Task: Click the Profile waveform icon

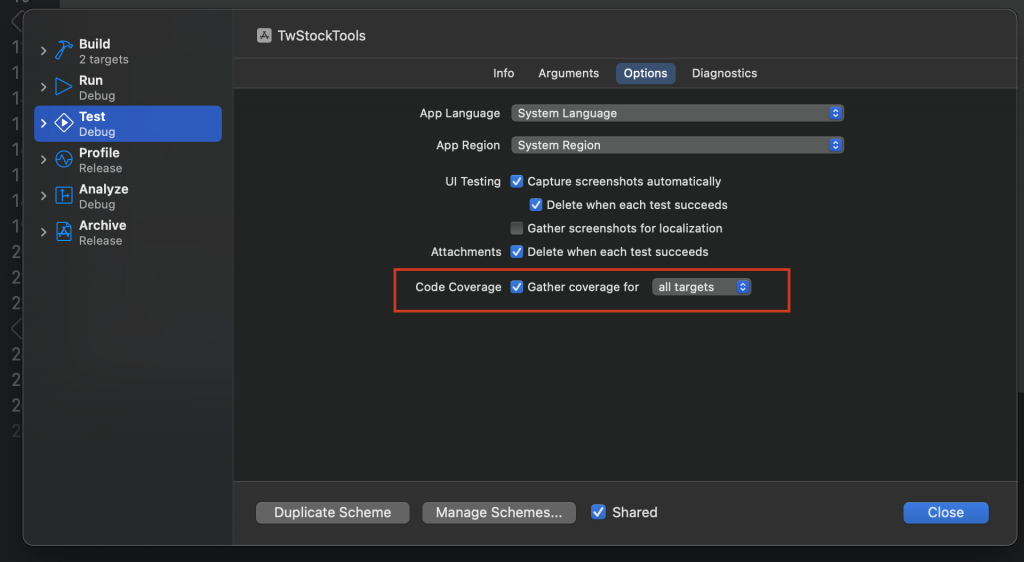Action: pos(64,159)
